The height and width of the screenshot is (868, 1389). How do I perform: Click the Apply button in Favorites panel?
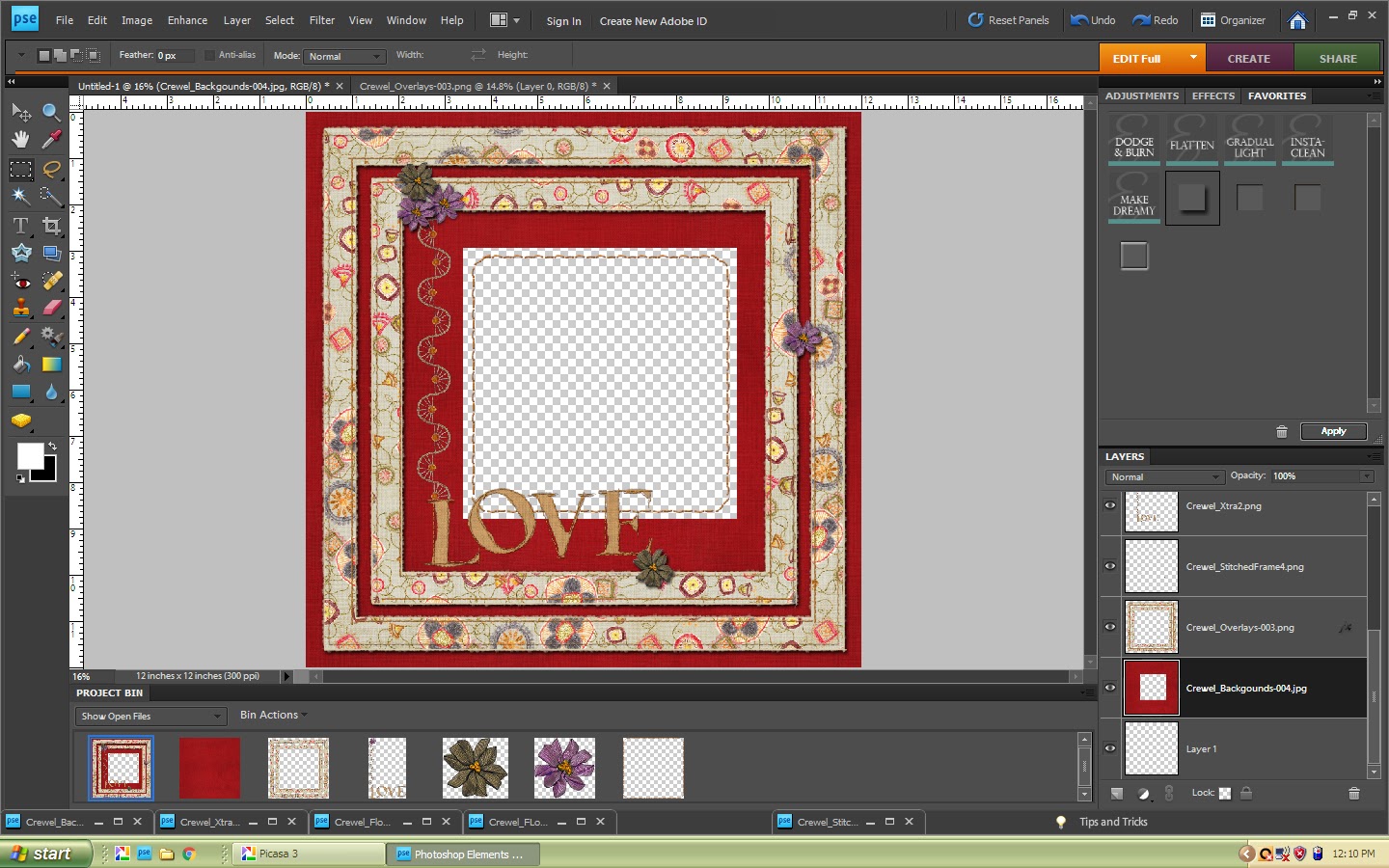[x=1333, y=431]
